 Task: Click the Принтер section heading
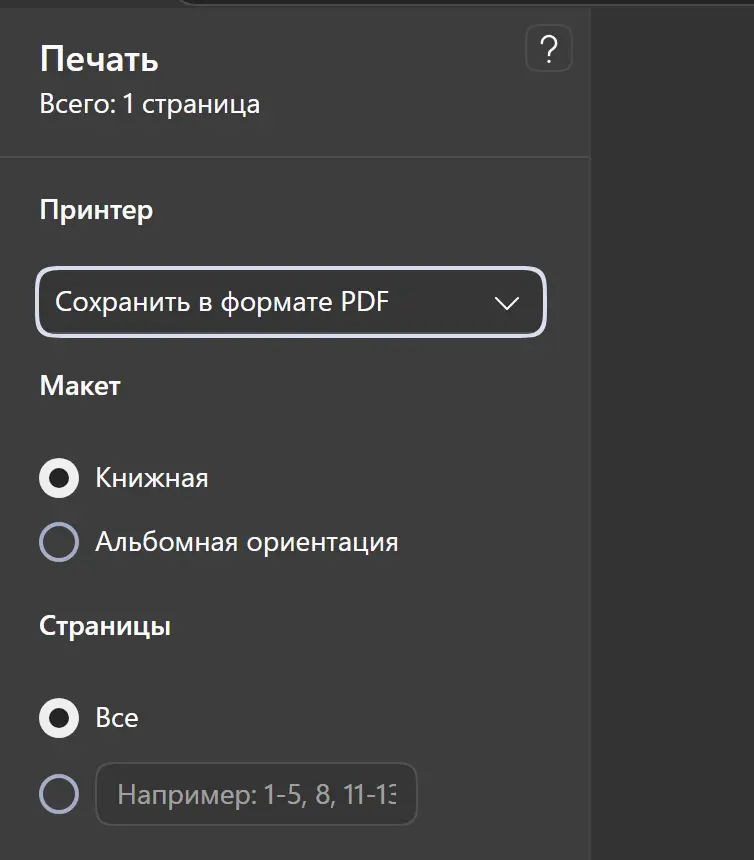[x=97, y=211]
